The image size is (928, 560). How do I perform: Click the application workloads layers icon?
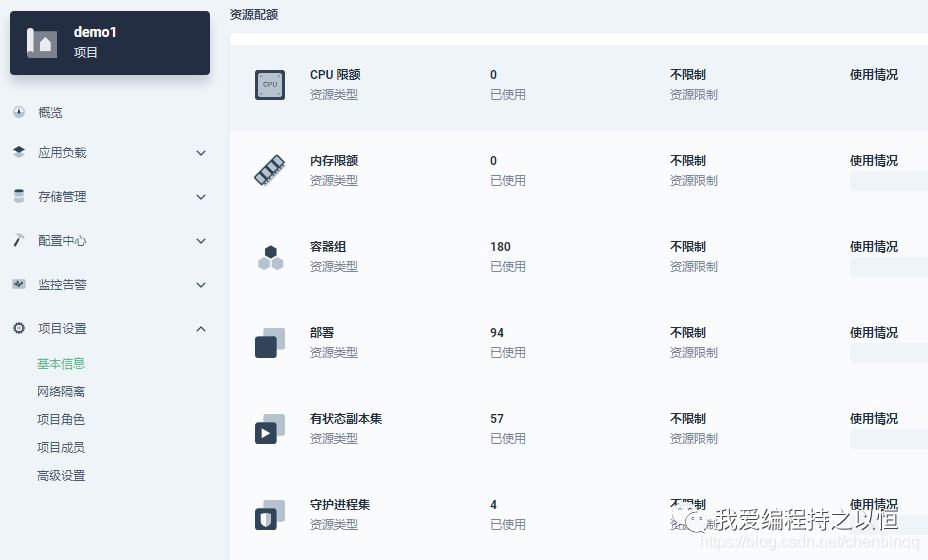[19, 152]
